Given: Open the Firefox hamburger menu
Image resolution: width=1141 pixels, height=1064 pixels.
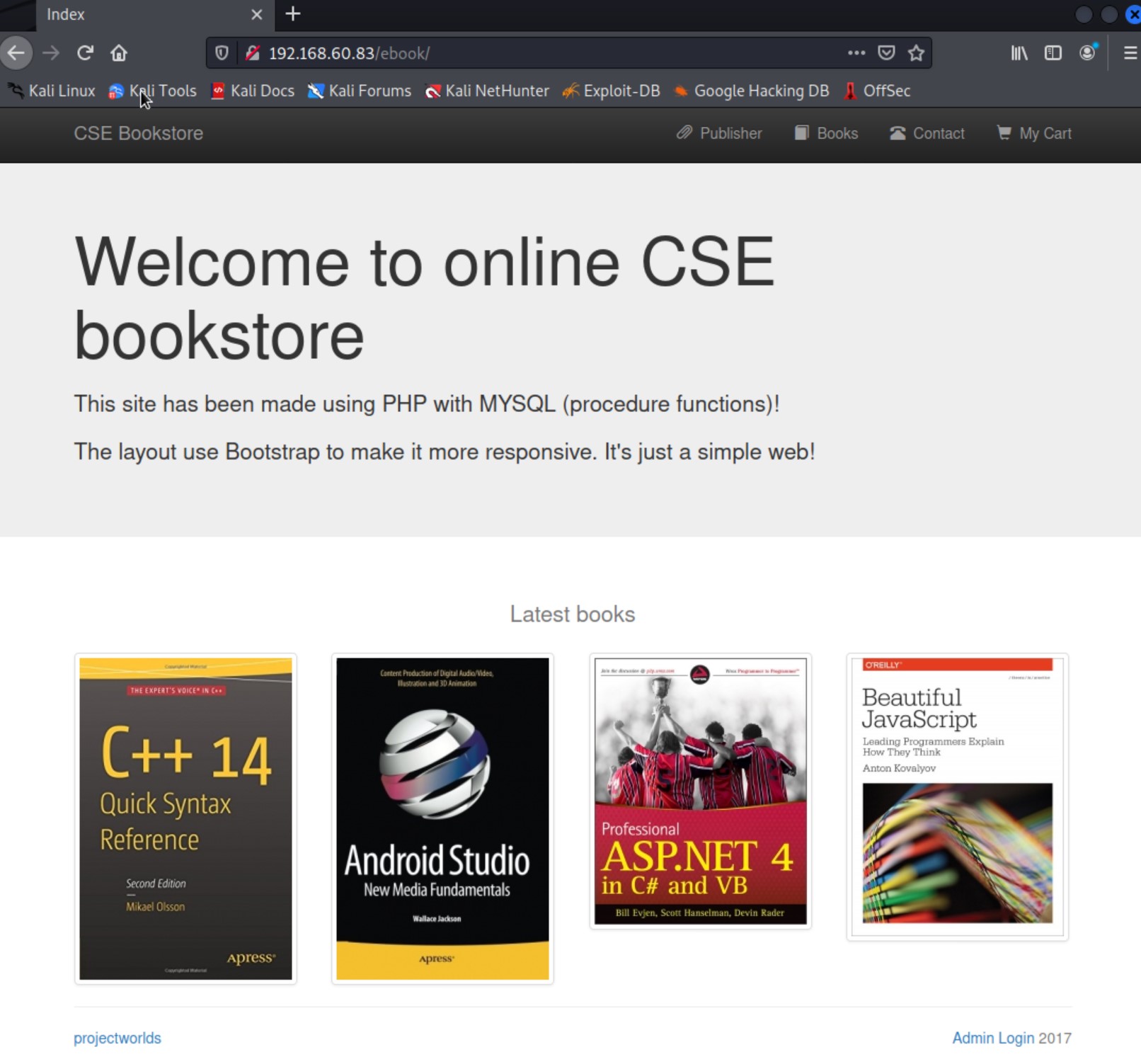Looking at the screenshot, I should [1130, 53].
